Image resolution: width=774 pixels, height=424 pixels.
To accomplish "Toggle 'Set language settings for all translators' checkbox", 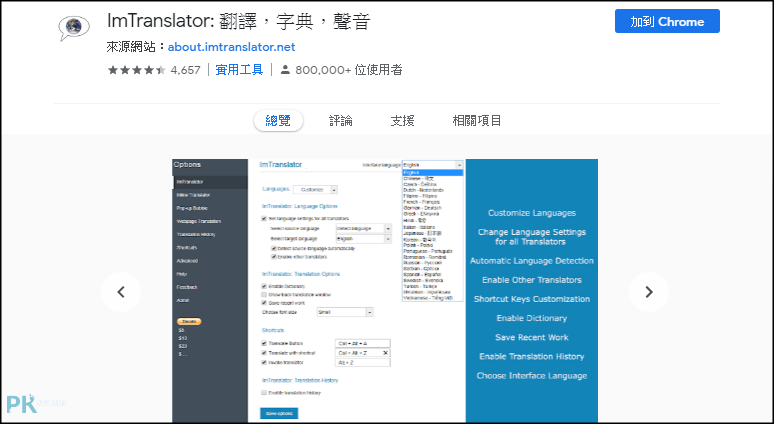I will [264, 218].
